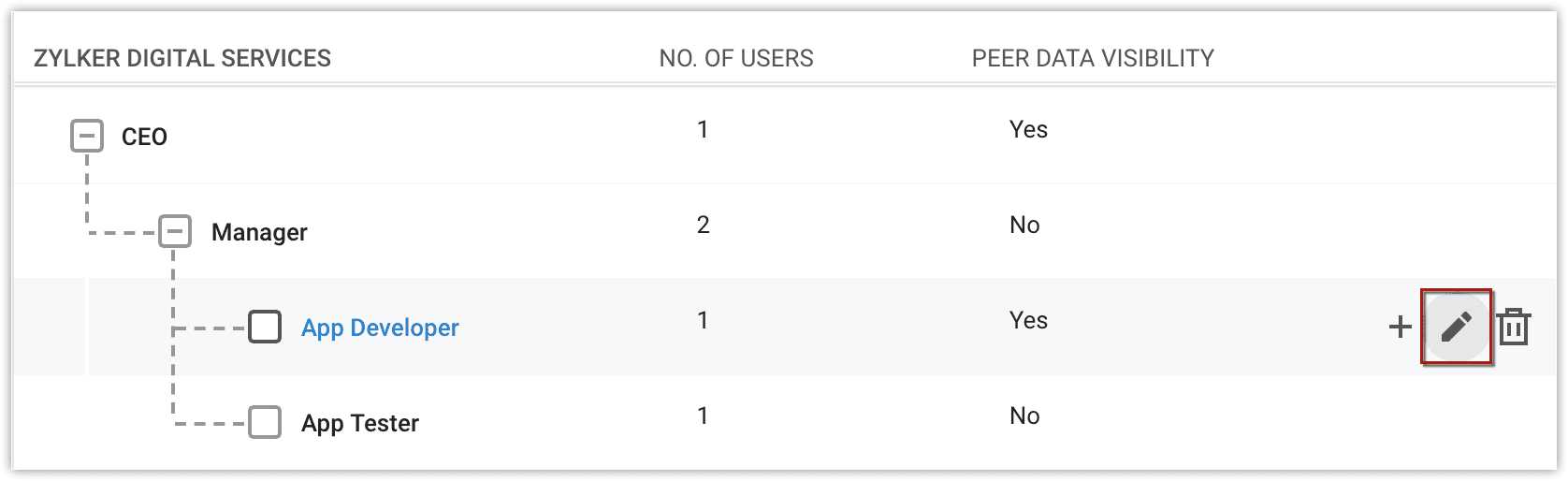Screen dimensions: 1568x481
Task: Click CEO's user count value
Action: pyautogui.click(x=703, y=129)
